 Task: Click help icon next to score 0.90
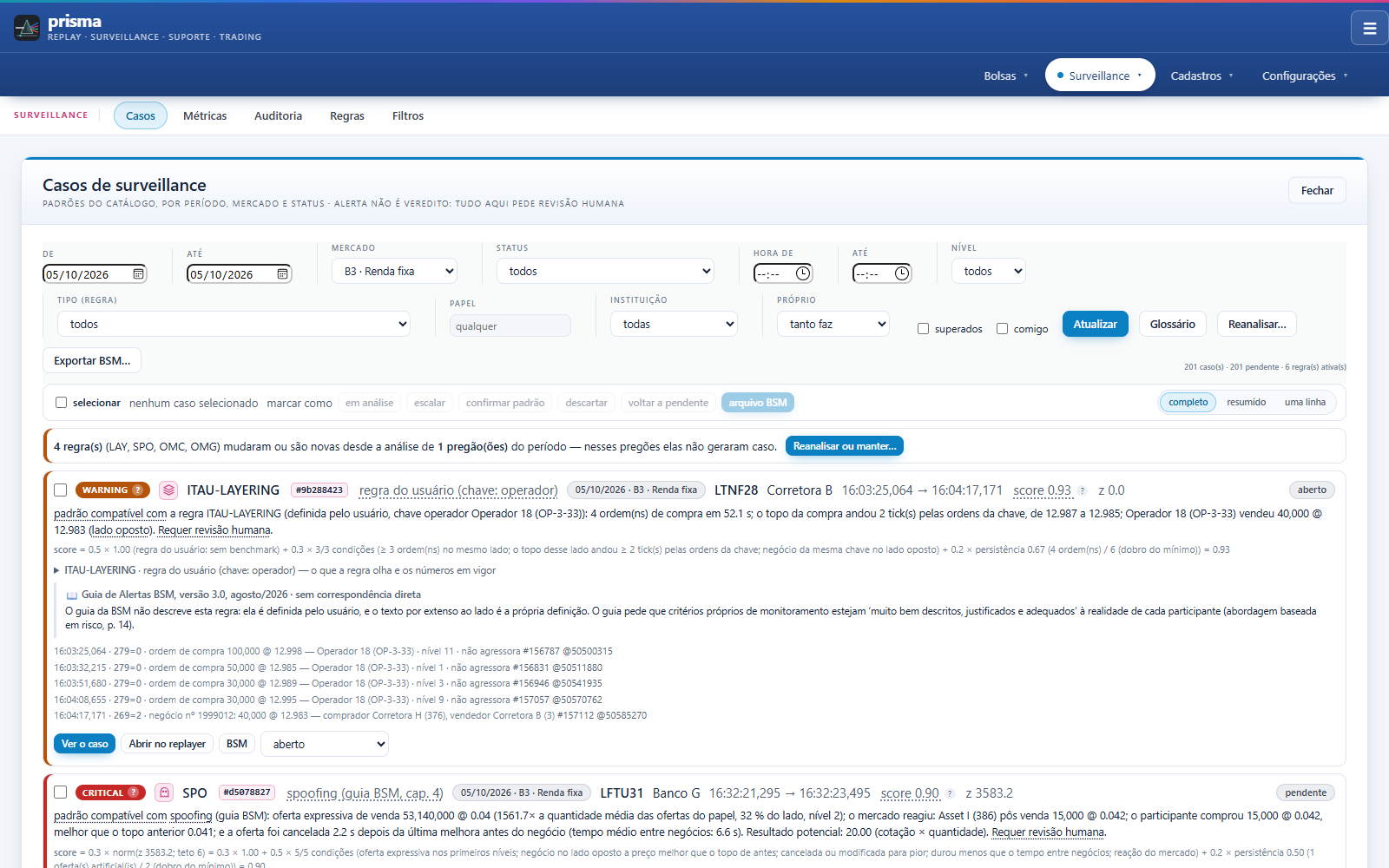(x=950, y=793)
